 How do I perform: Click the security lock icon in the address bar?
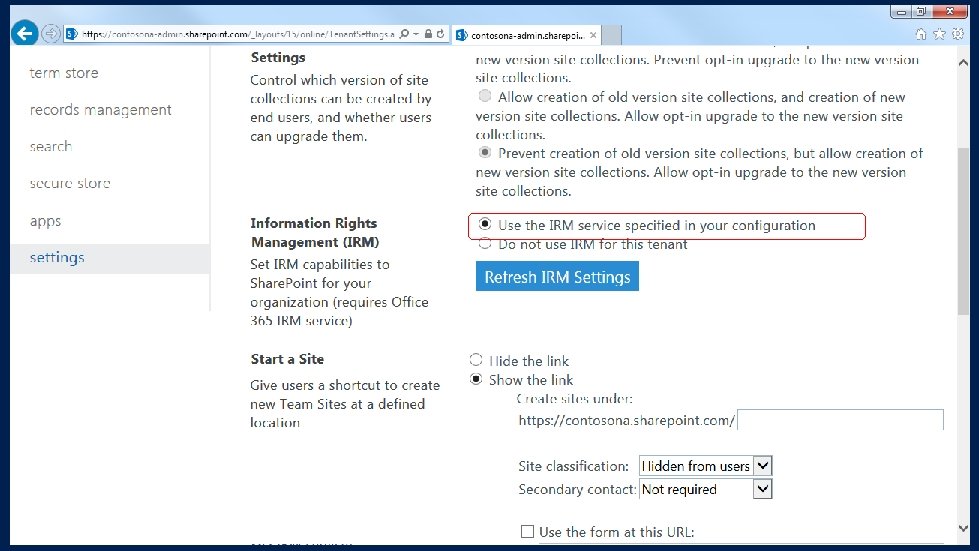tap(428, 34)
